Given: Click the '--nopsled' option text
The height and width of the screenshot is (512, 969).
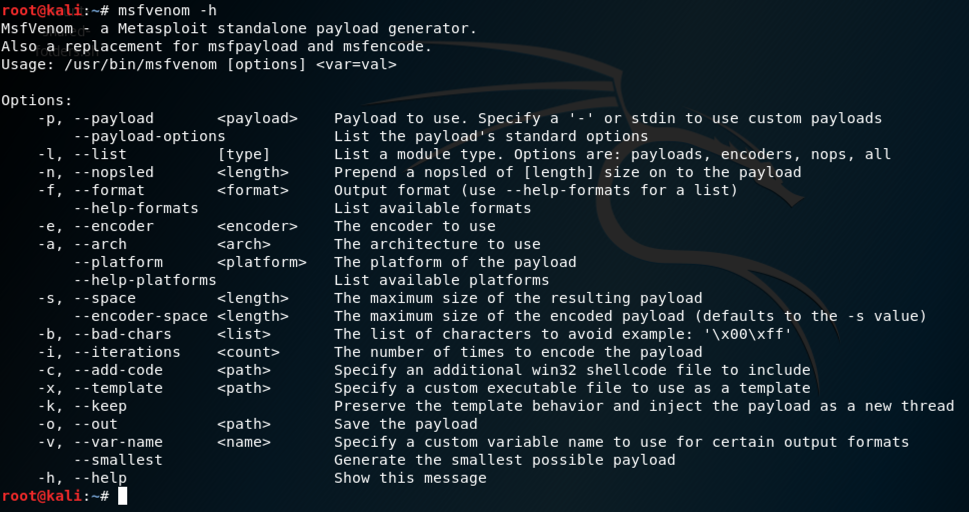Looking at the screenshot, I should (117, 172).
